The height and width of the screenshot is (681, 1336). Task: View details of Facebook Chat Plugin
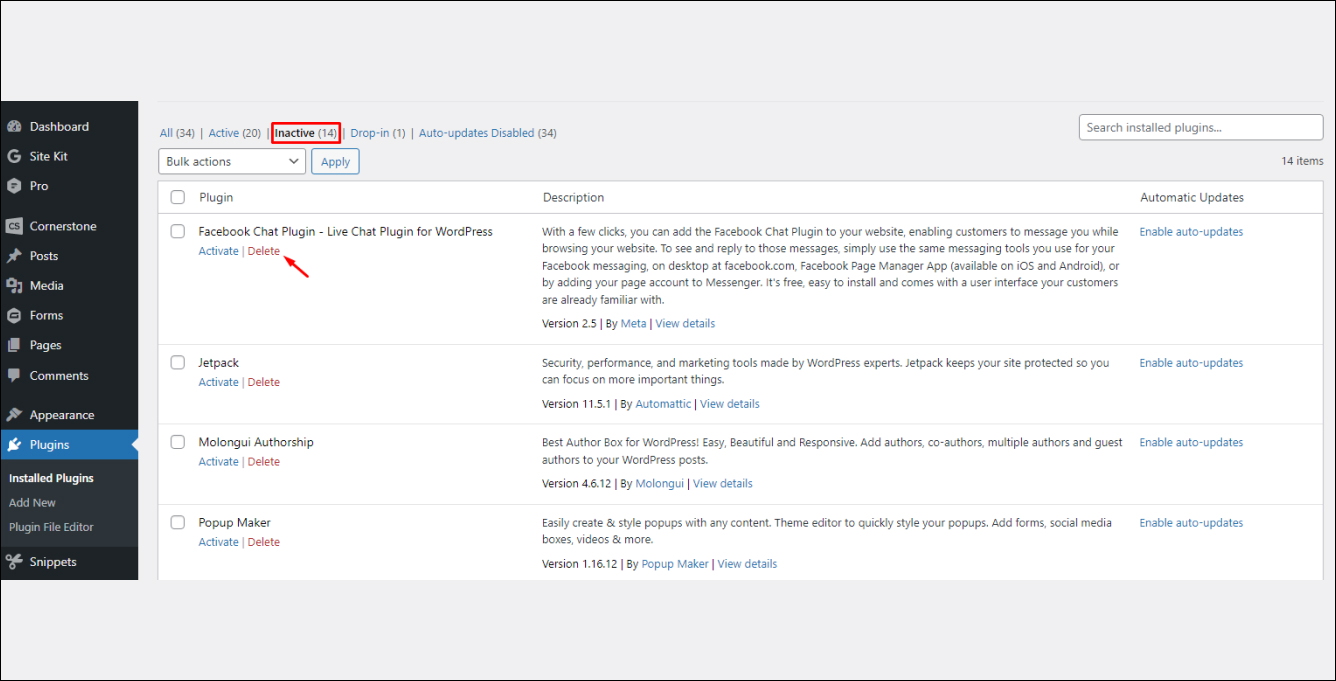click(685, 324)
